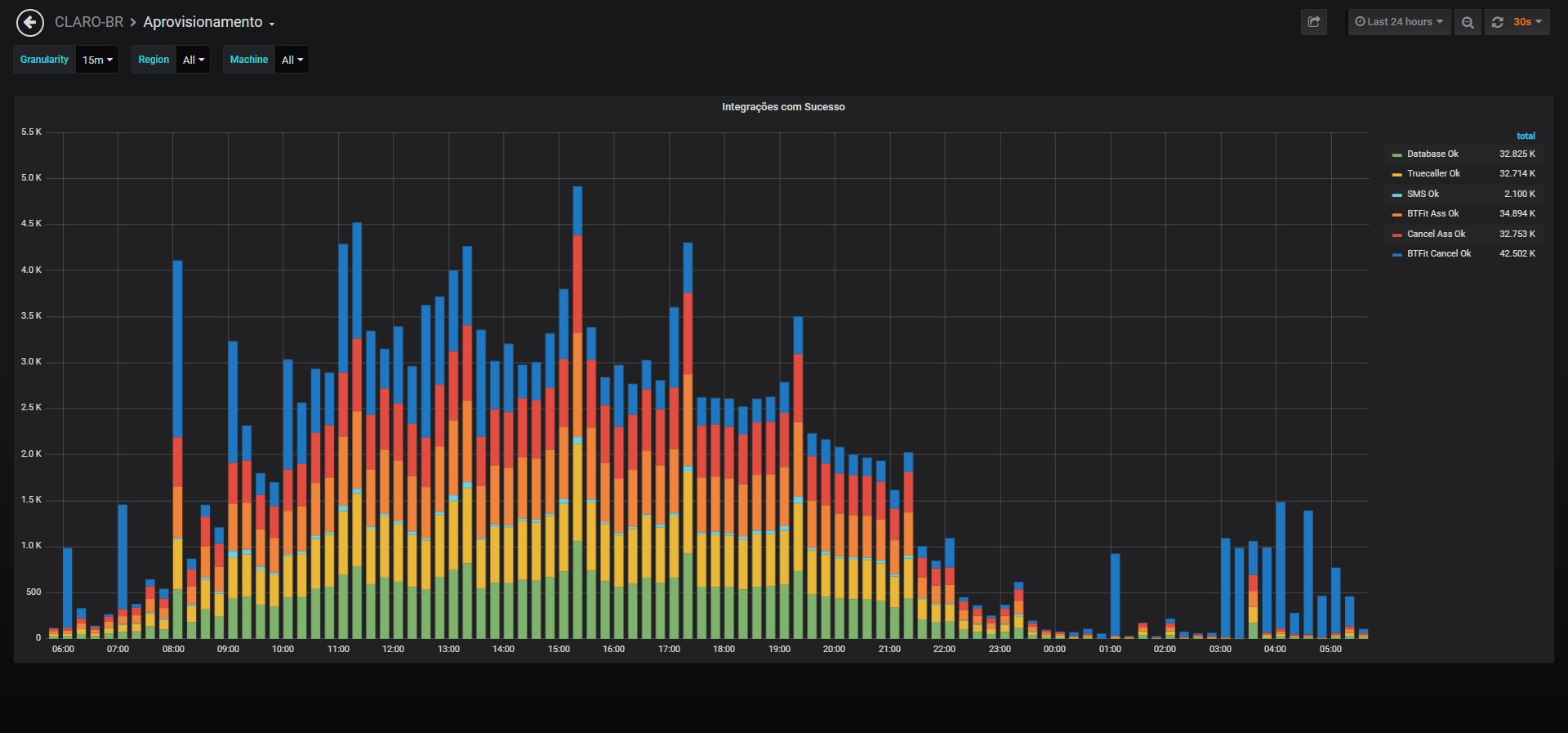Toggle the Cancel Ass Ok series
The image size is (1568, 733).
tap(1436, 234)
